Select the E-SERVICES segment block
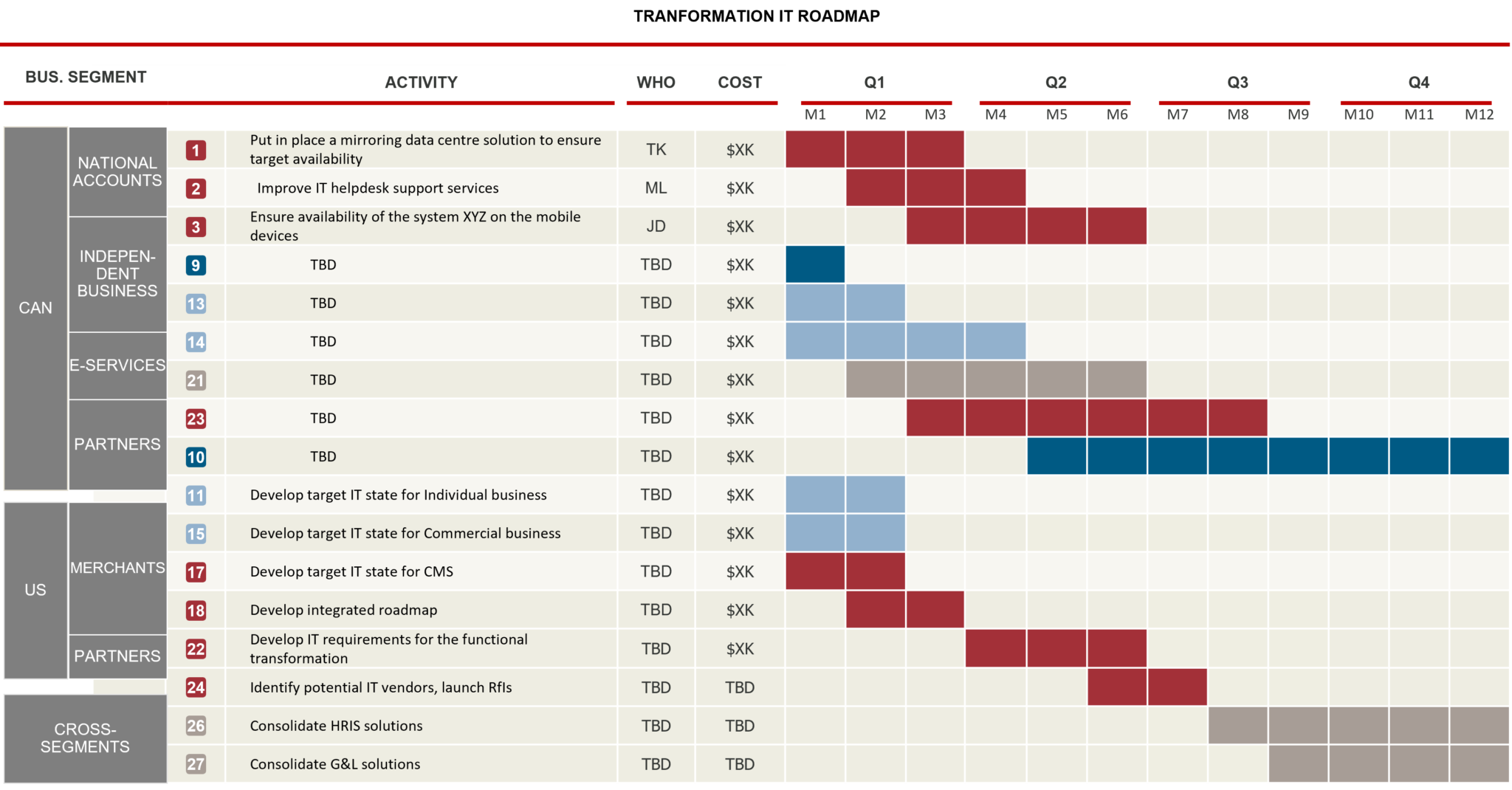 click(x=117, y=365)
